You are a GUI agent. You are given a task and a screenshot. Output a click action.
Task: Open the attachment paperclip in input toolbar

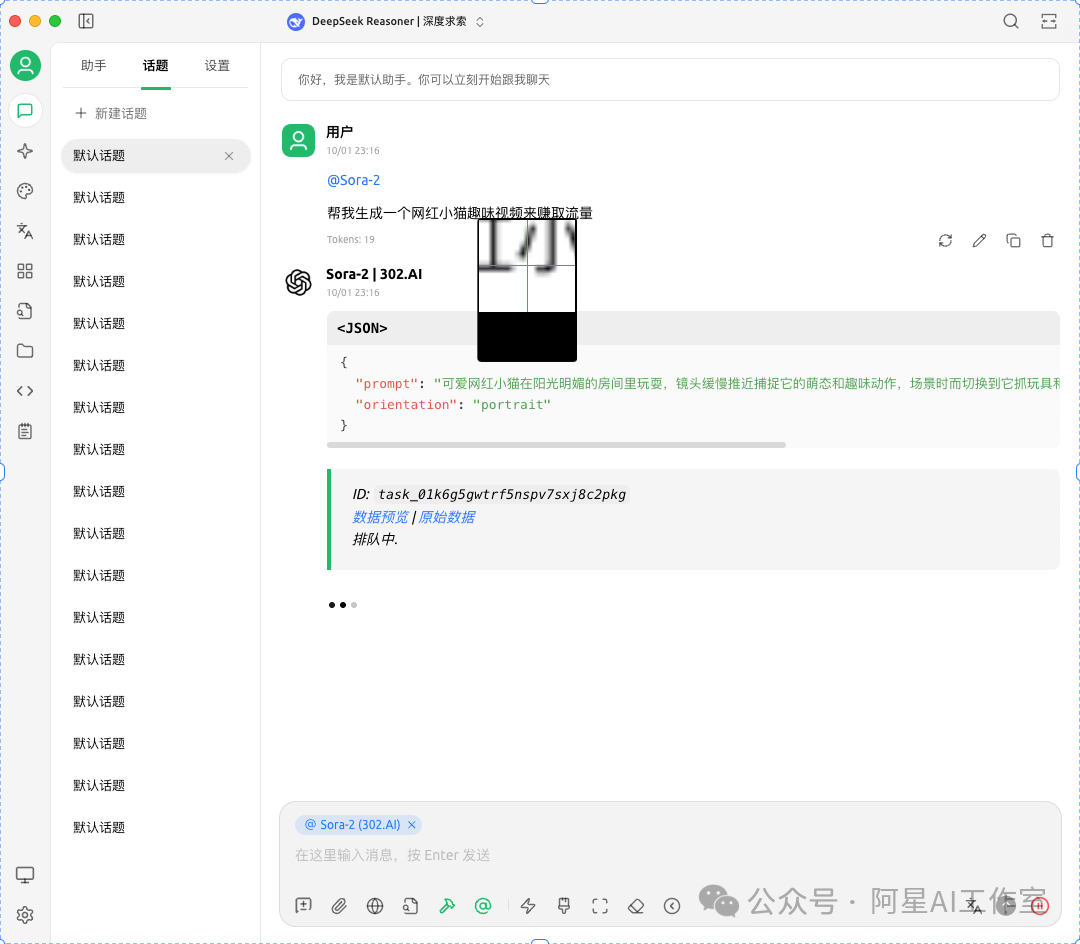click(x=339, y=905)
